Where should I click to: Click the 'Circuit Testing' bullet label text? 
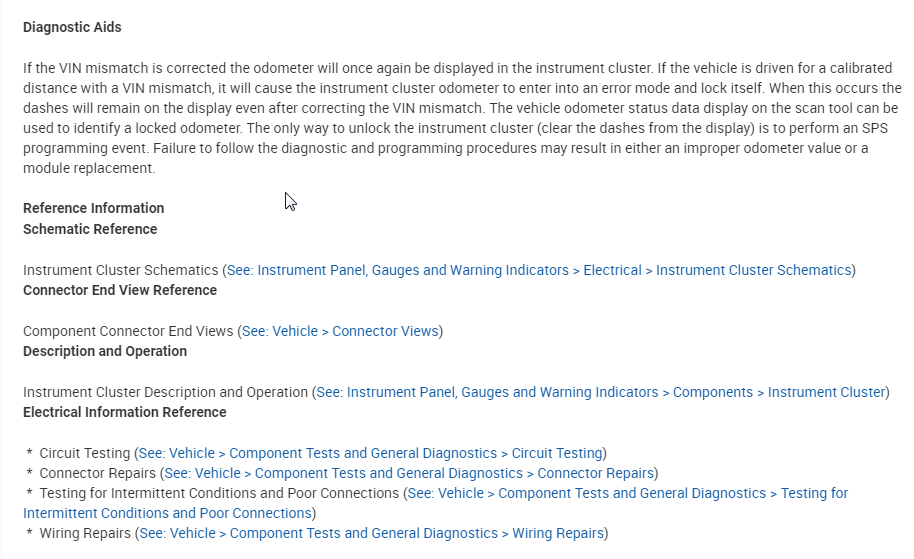click(x=85, y=453)
